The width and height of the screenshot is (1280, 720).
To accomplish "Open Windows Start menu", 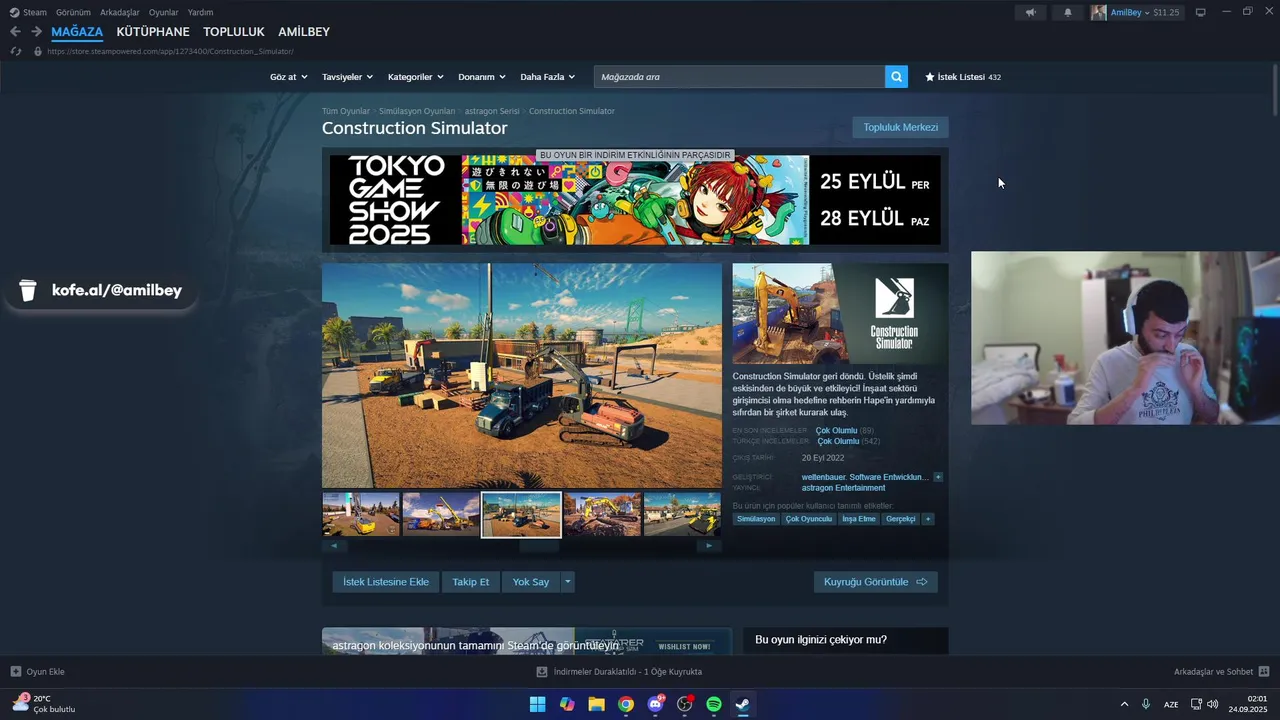I will click(x=537, y=704).
